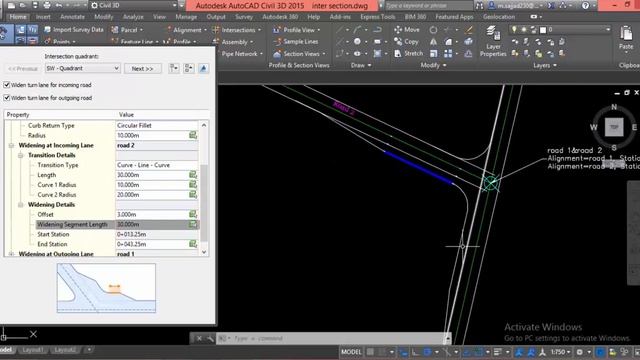Click the pick icon beside Curve 2 Radius
This screenshot has width=640, height=360.
(193, 194)
